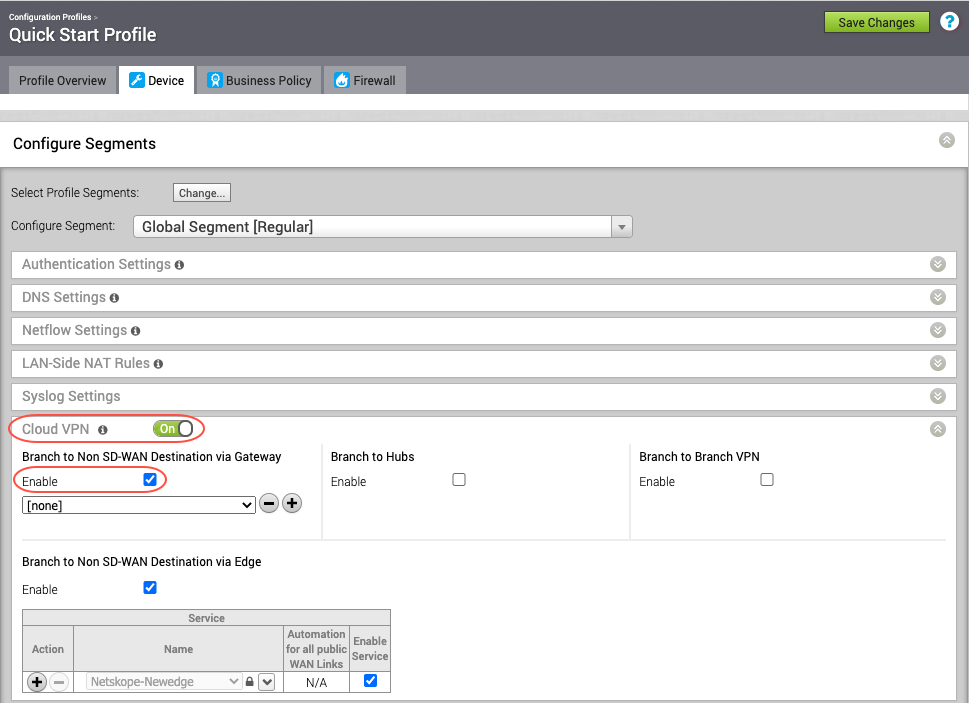Click the minus icon to remove the gateway
The height and width of the screenshot is (703, 969).
click(268, 503)
